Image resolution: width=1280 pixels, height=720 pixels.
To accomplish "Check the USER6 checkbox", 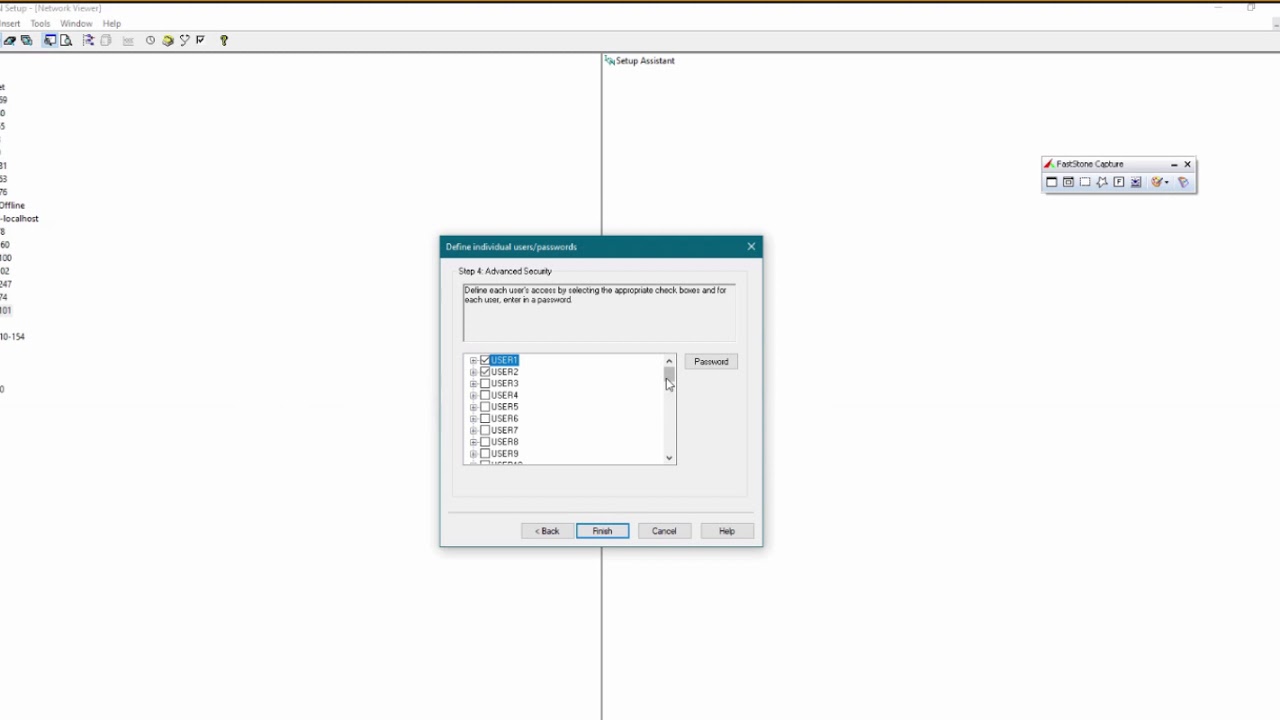I will click(485, 419).
